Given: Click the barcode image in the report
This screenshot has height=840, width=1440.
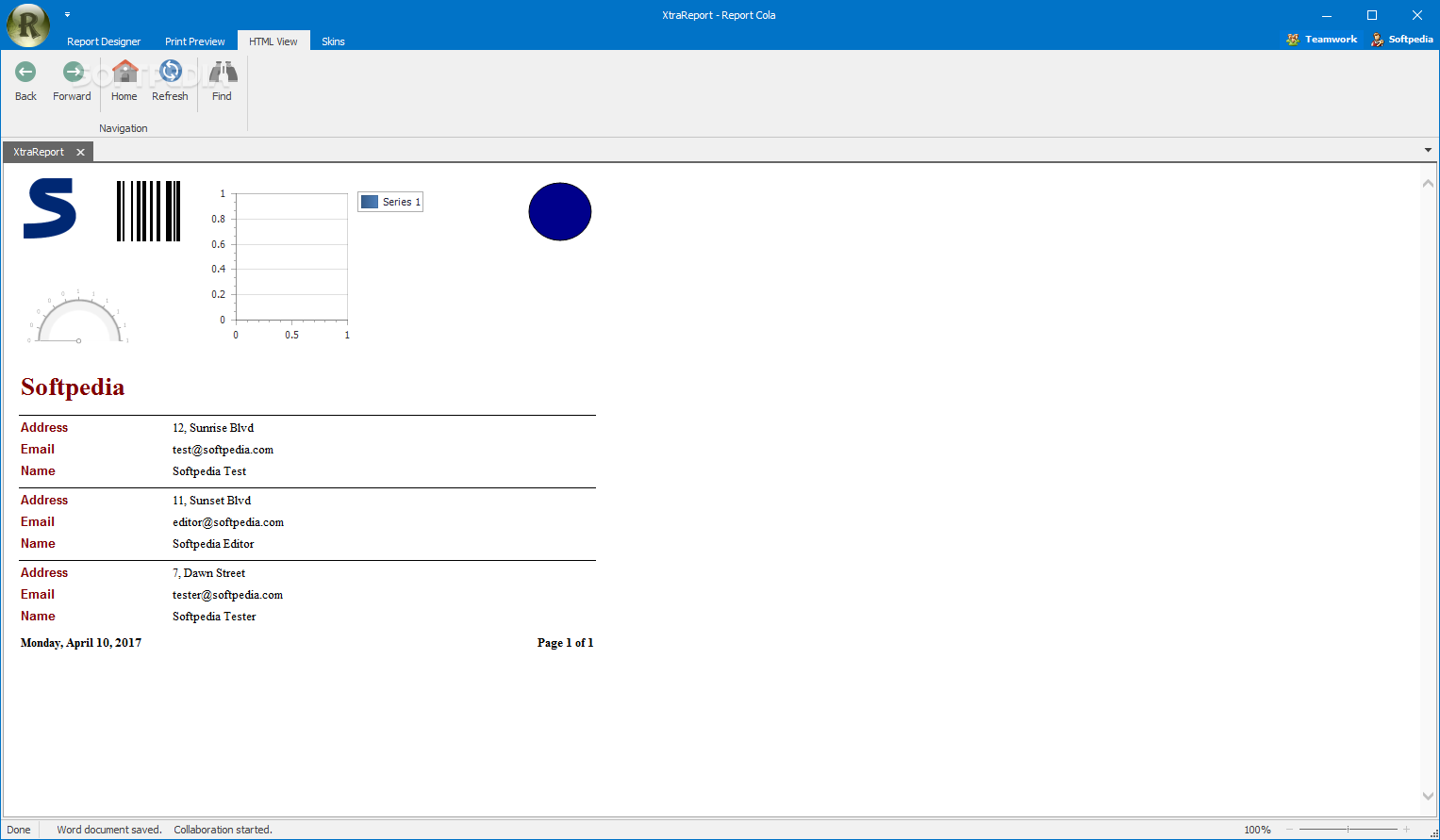Looking at the screenshot, I should click(148, 211).
